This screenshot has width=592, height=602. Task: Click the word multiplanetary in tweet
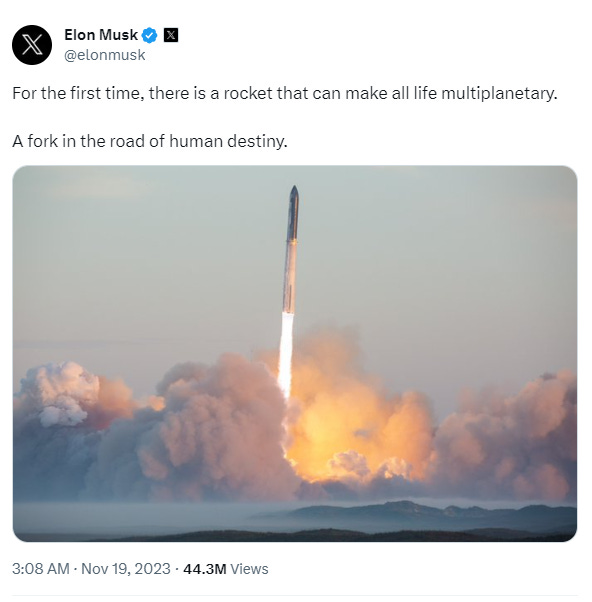click(499, 93)
